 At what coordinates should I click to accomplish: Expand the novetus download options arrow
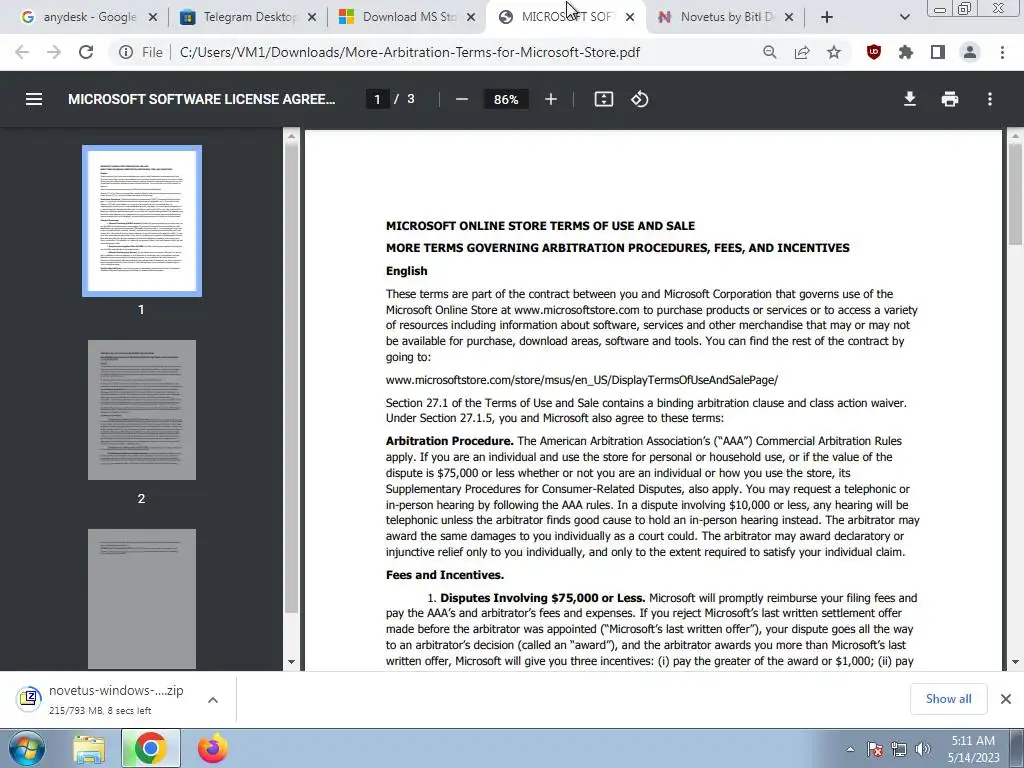point(212,700)
